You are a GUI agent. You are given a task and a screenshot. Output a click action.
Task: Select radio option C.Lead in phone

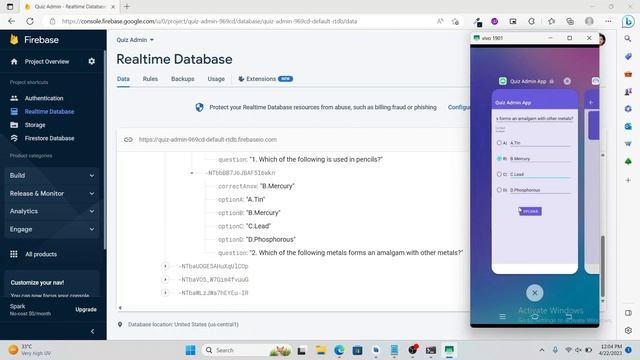pos(499,174)
